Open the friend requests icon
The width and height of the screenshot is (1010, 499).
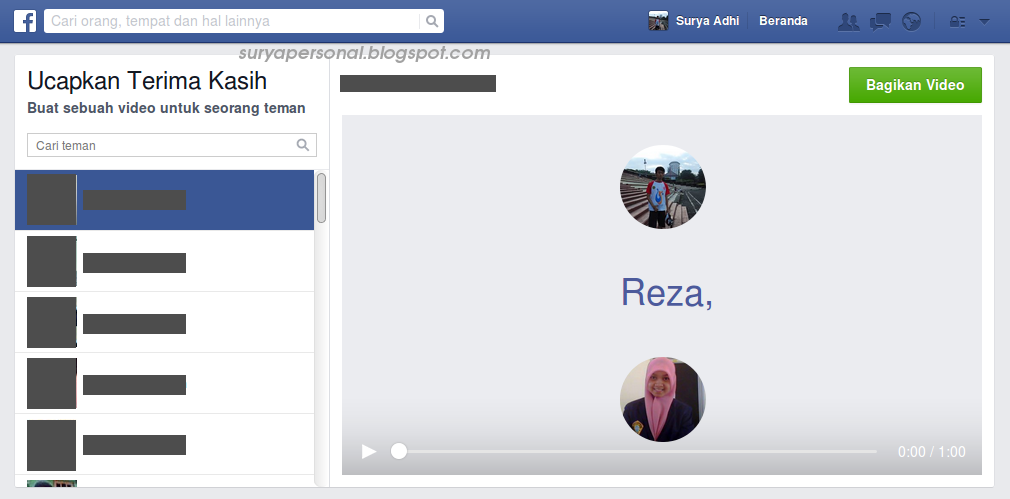(x=848, y=22)
